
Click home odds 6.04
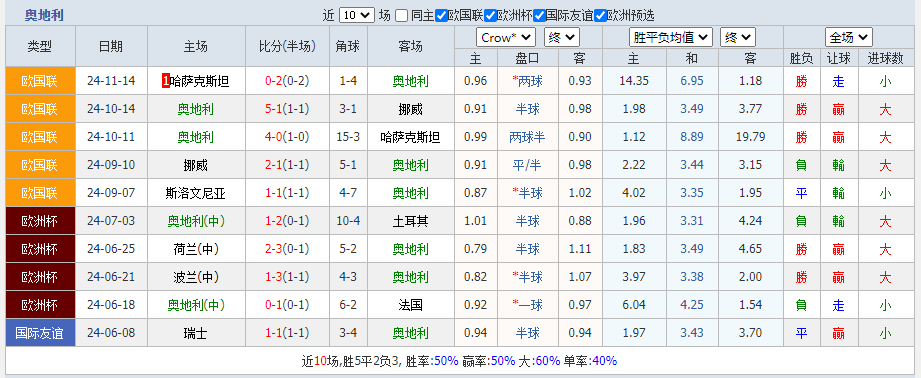click(634, 305)
